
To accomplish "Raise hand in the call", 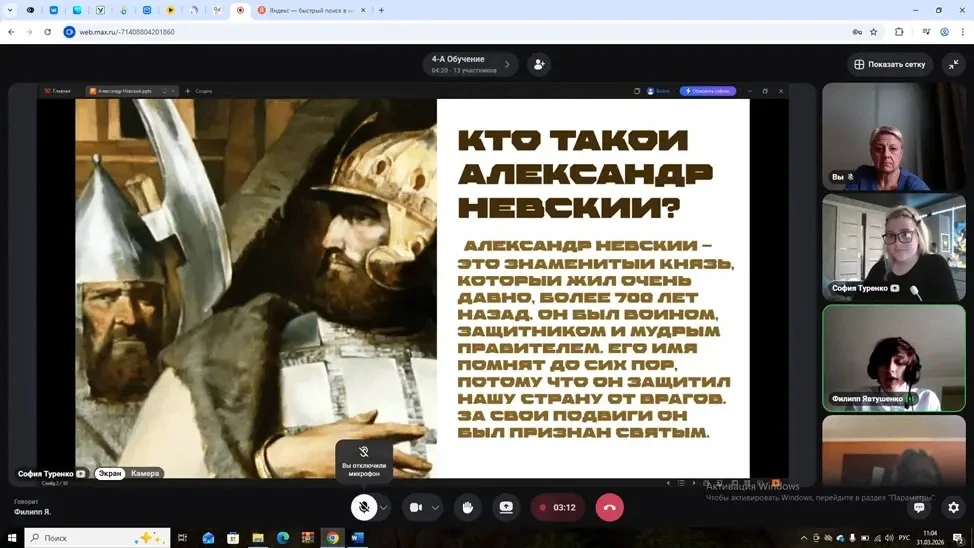I will coord(467,508).
